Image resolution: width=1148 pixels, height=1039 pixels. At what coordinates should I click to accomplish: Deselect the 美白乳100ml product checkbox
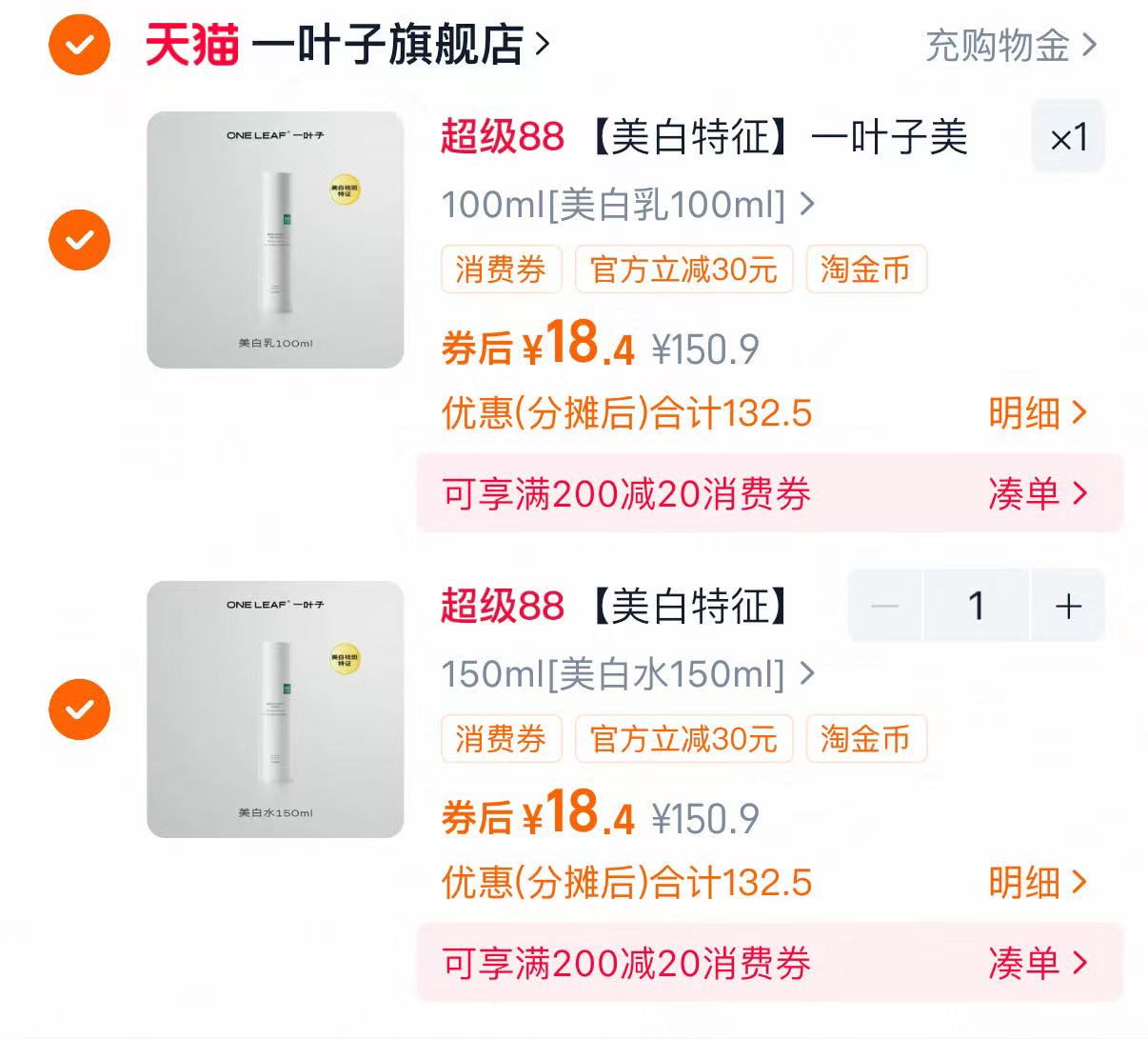pos(79,240)
